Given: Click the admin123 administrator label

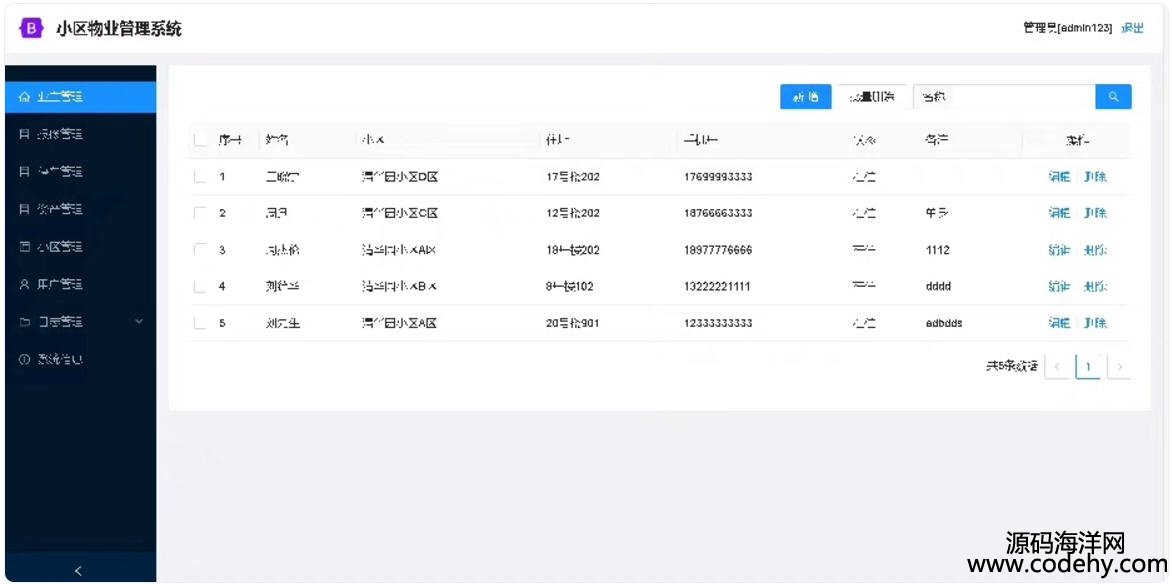Looking at the screenshot, I should [1068, 28].
